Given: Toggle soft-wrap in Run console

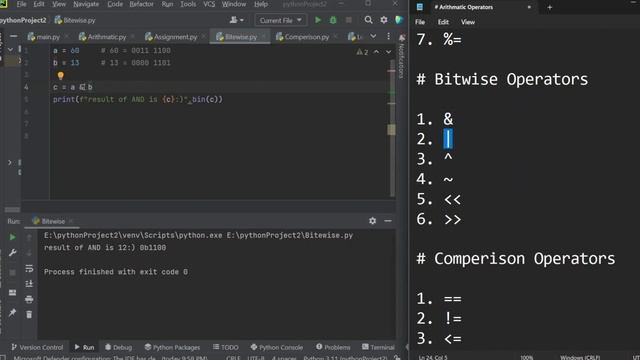Looking at the screenshot, I should (29, 268).
